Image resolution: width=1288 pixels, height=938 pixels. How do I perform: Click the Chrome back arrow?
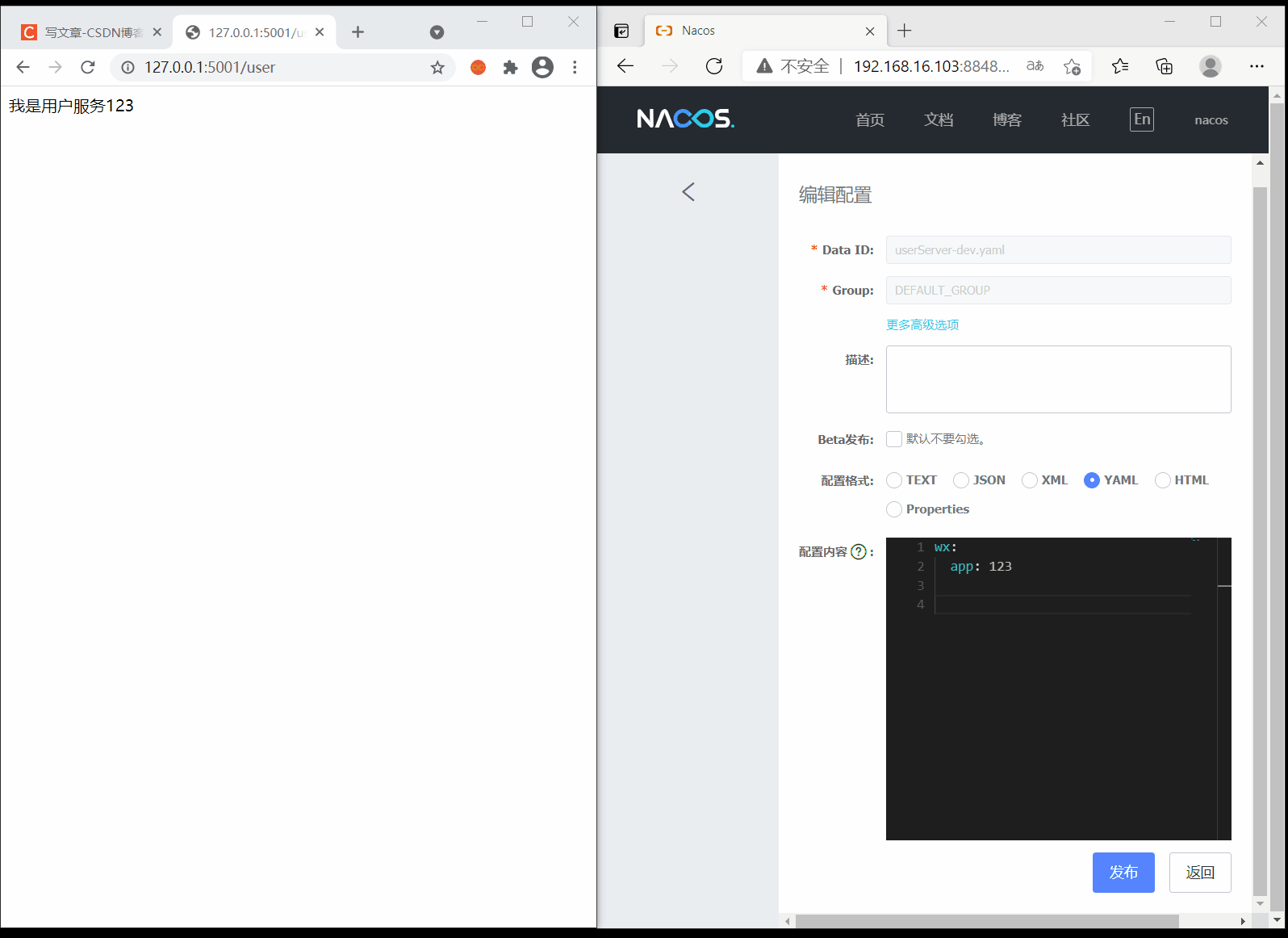click(23, 67)
